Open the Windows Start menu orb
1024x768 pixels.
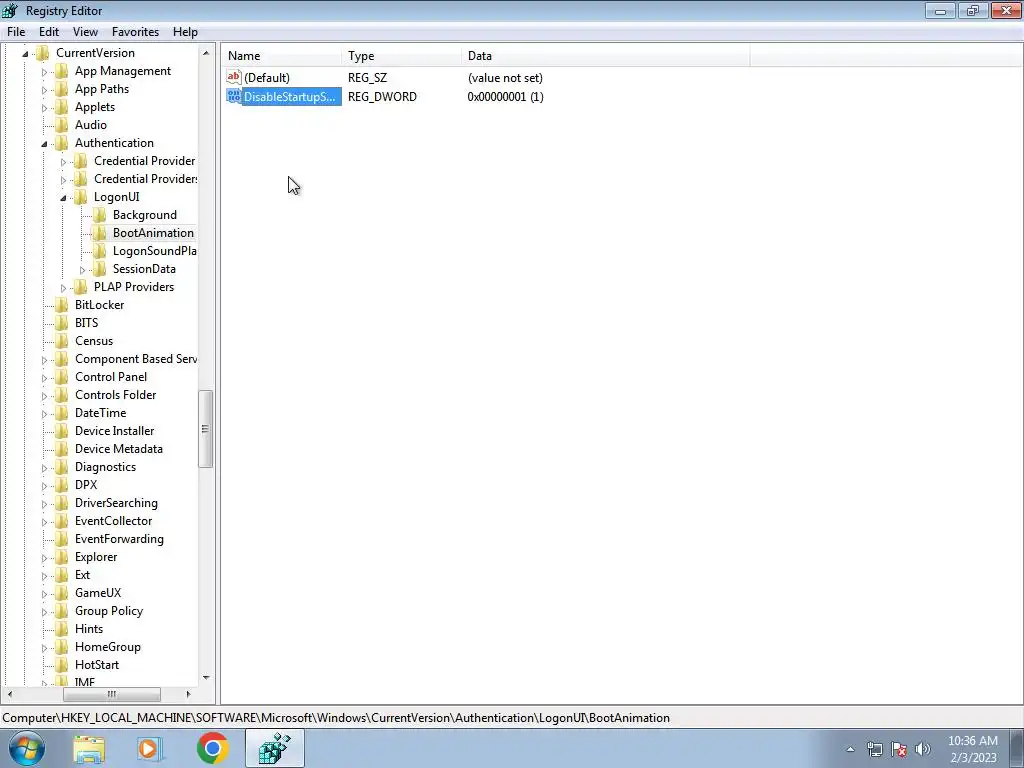coord(26,748)
